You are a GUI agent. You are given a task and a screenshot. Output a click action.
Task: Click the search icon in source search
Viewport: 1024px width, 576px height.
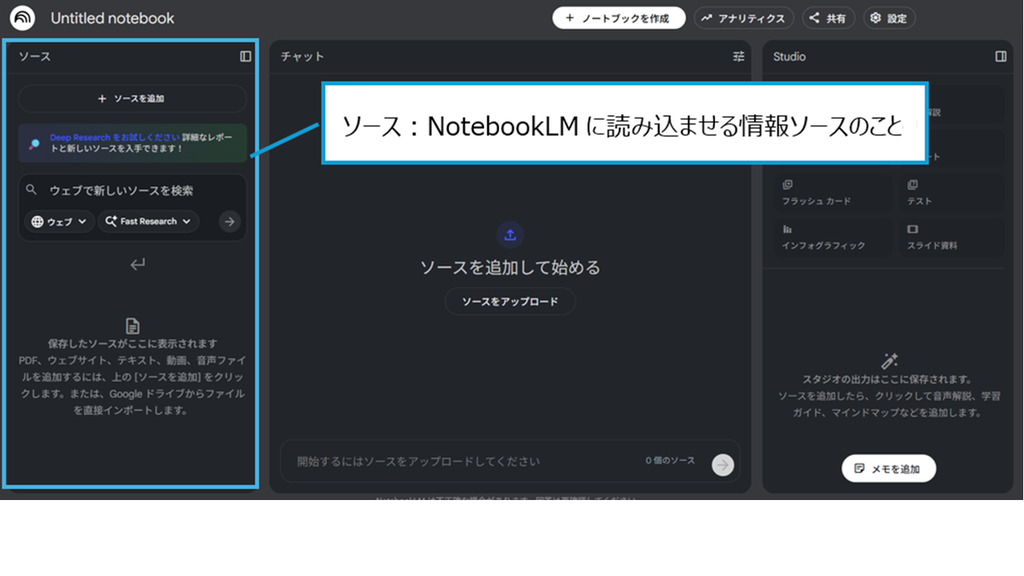pos(31,190)
